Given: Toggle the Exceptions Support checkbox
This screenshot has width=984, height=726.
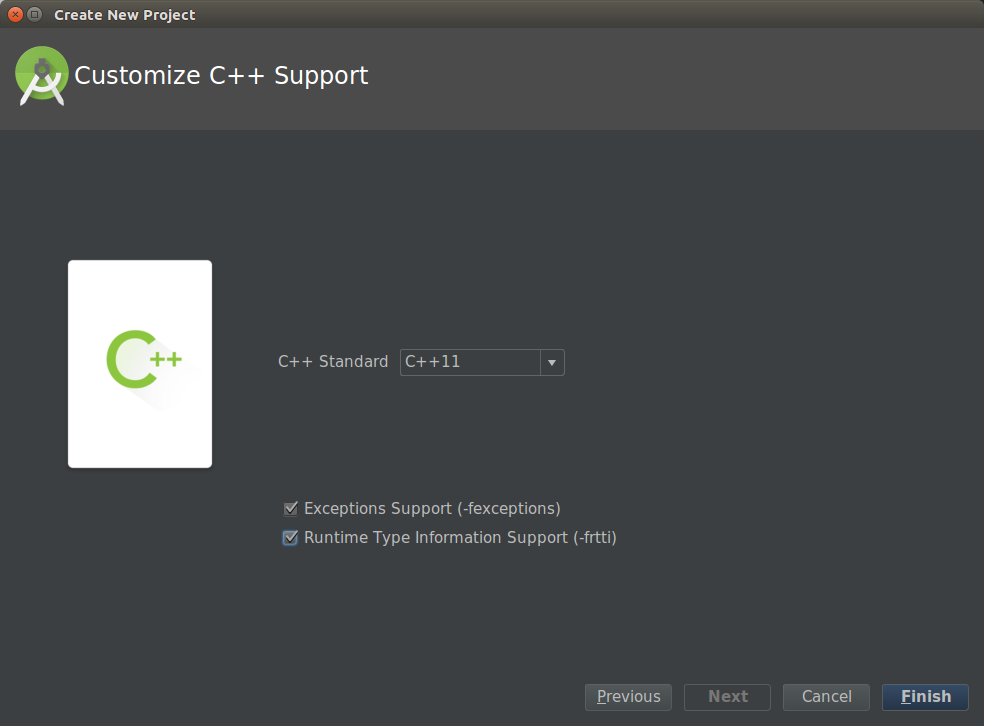Looking at the screenshot, I should point(291,509).
